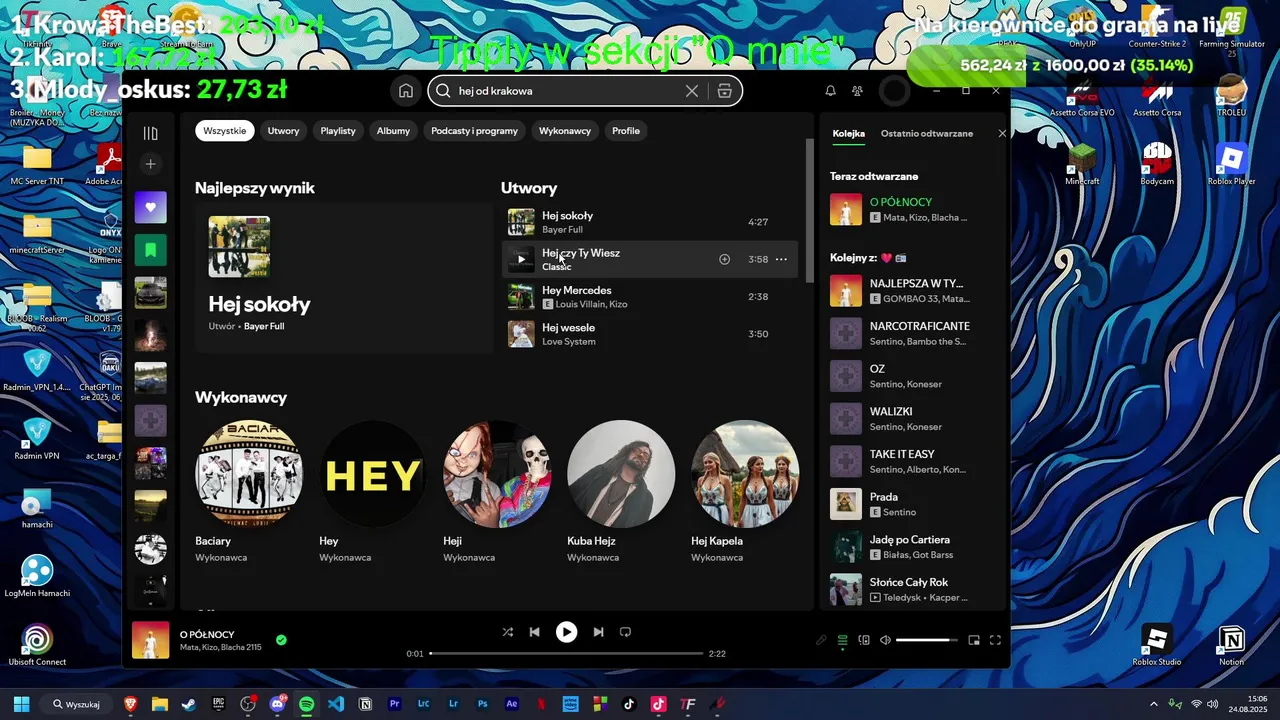
Task: Adjust the volume slider
Action: pyautogui.click(x=927, y=640)
